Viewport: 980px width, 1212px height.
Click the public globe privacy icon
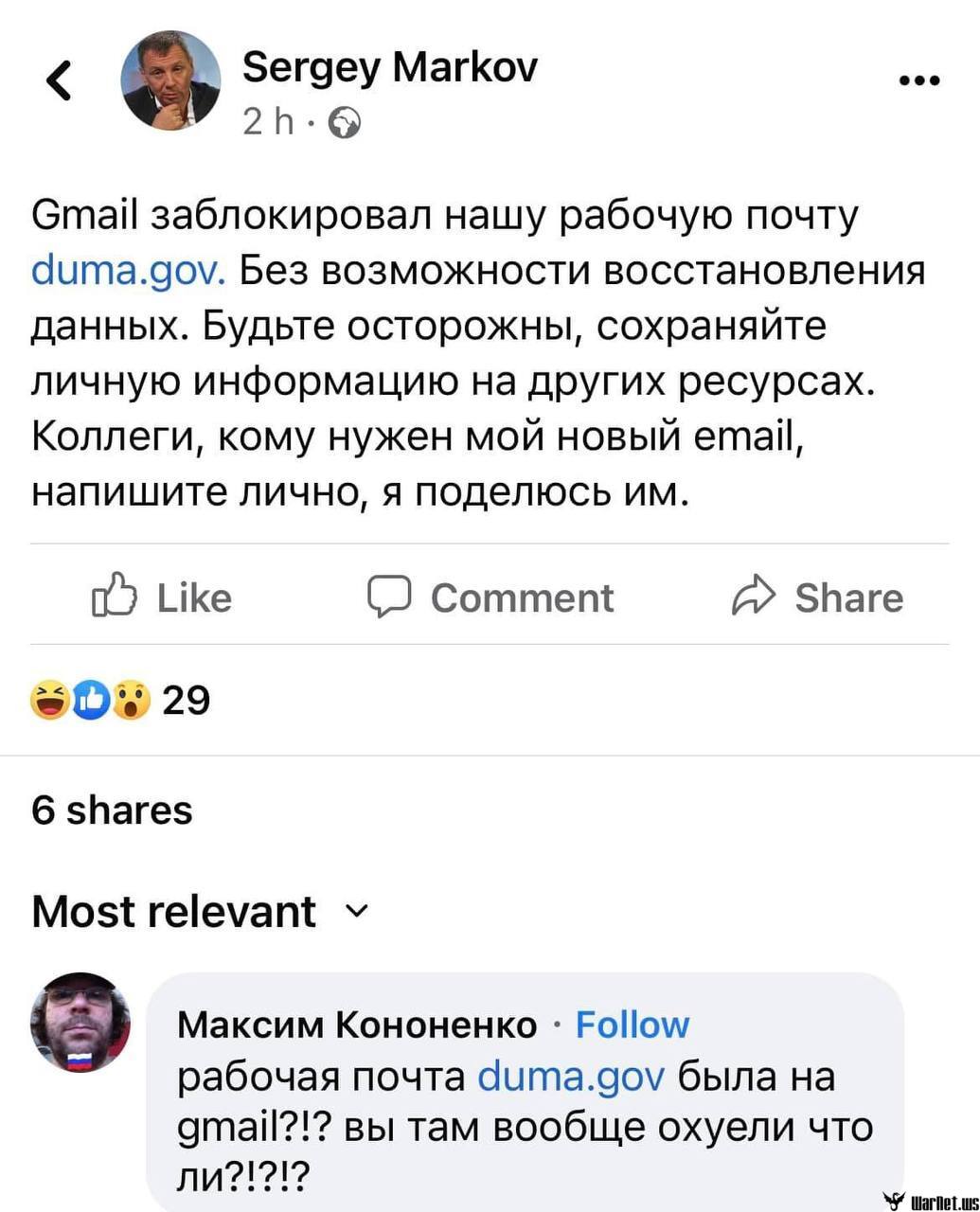click(x=345, y=122)
